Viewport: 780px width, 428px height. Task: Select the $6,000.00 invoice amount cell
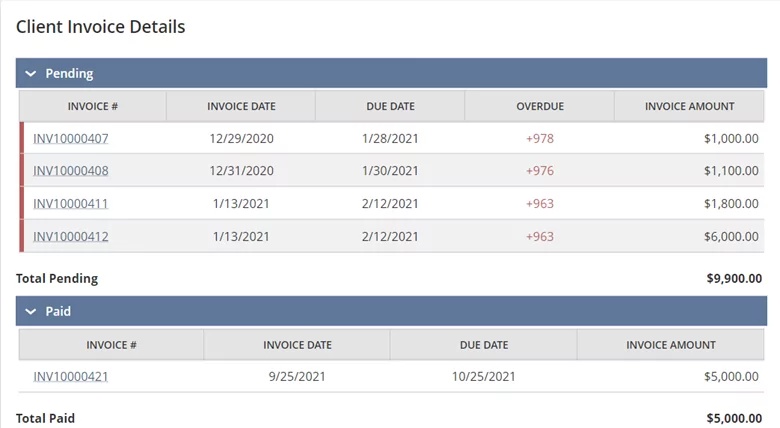[x=731, y=236]
